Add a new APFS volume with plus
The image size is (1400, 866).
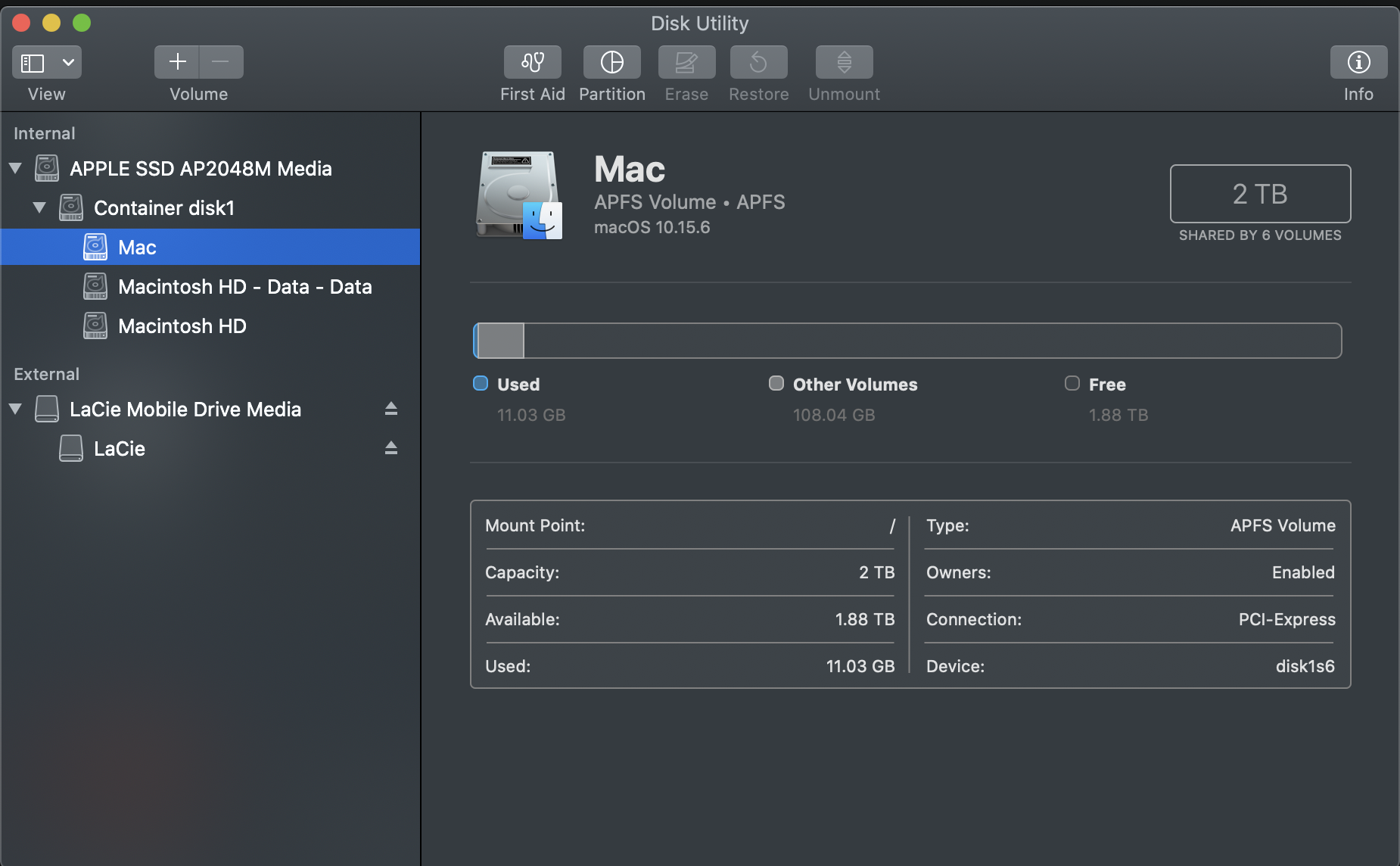coord(177,62)
